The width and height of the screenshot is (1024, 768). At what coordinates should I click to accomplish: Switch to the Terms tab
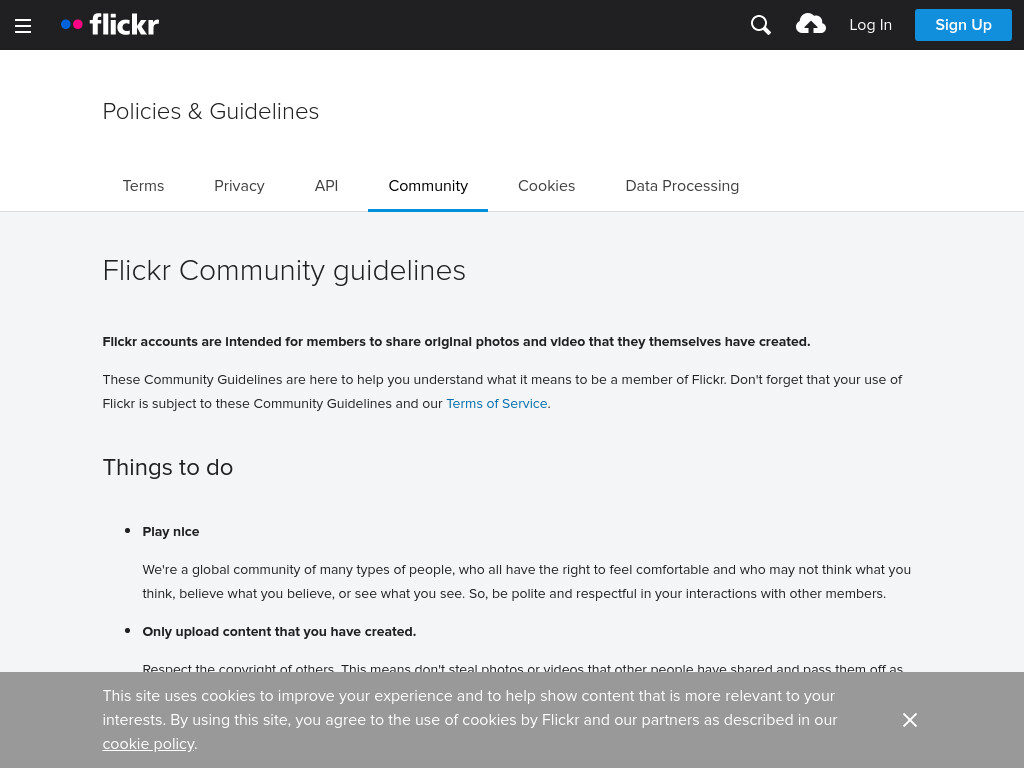point(143,186)
